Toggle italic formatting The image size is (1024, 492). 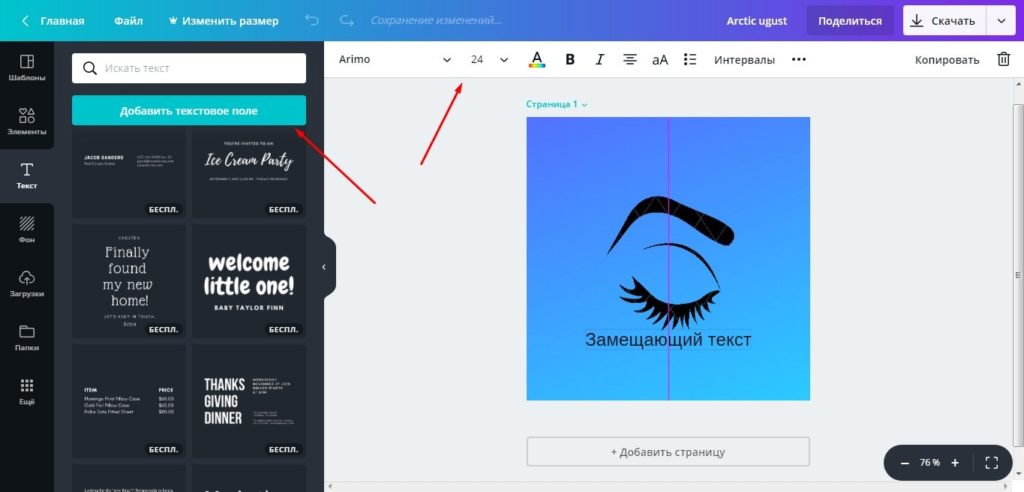[600, 59]
